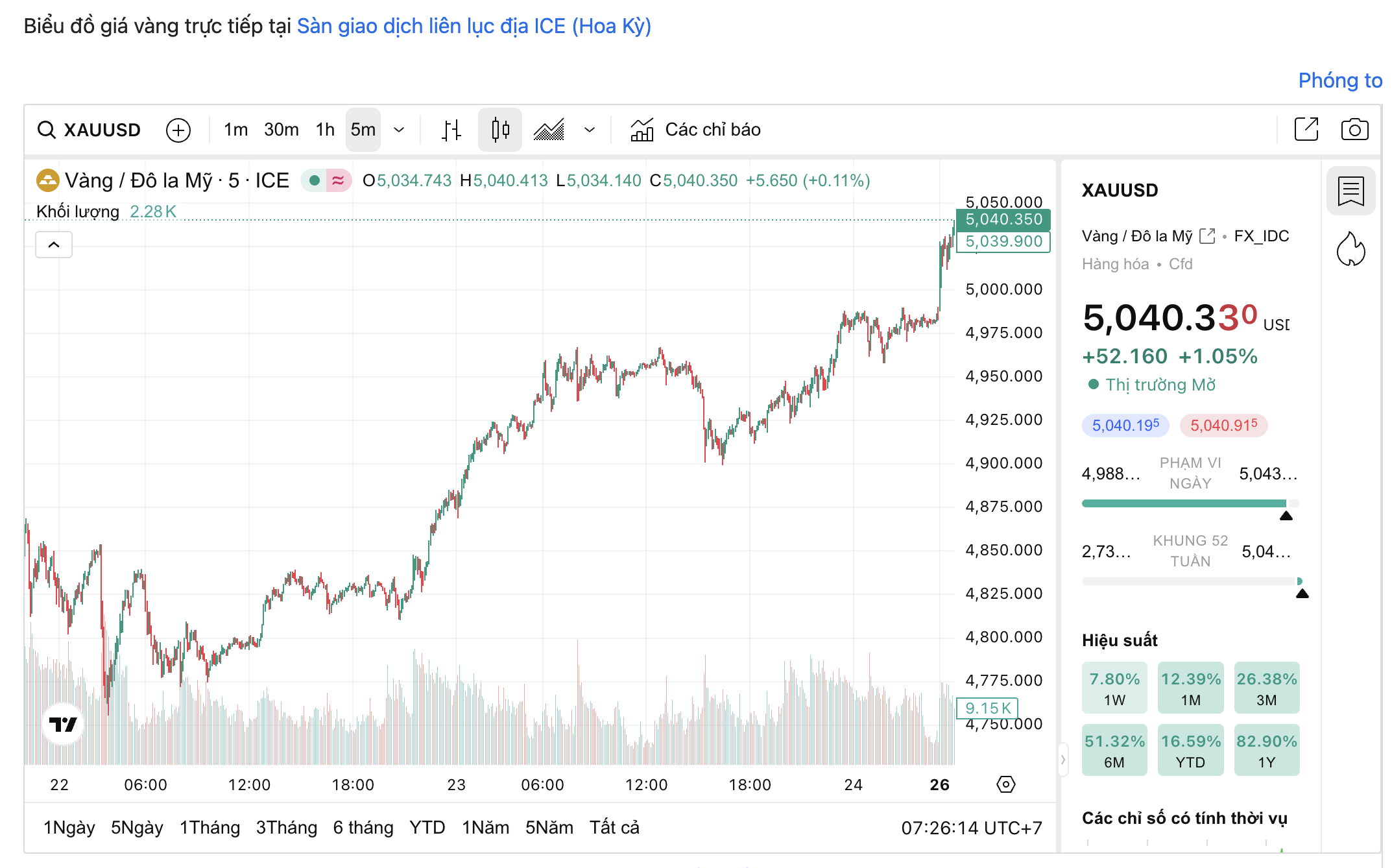The height and width of the screenshot is (868, 1392).
Task: Click the add symbol plus icon
Action: (178, 130)
